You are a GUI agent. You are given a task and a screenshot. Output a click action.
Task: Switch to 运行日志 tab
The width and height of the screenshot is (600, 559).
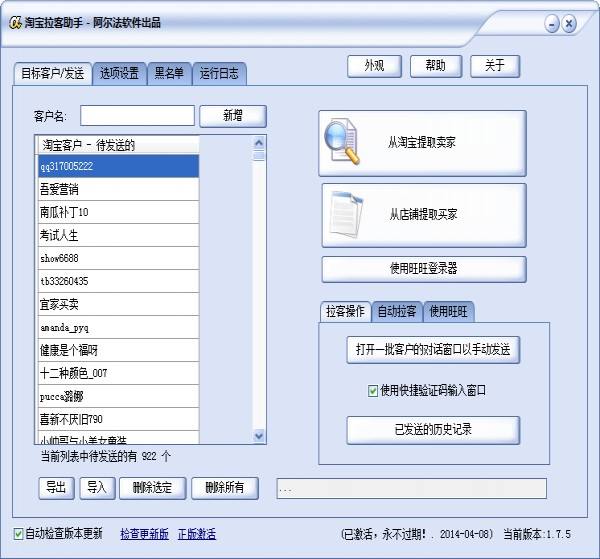pyautogui.click(x=219, y=73)
